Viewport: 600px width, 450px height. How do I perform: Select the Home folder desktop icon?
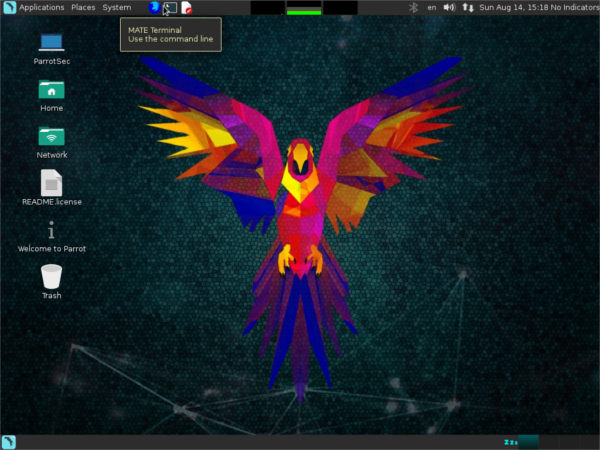tap(51, 96)
